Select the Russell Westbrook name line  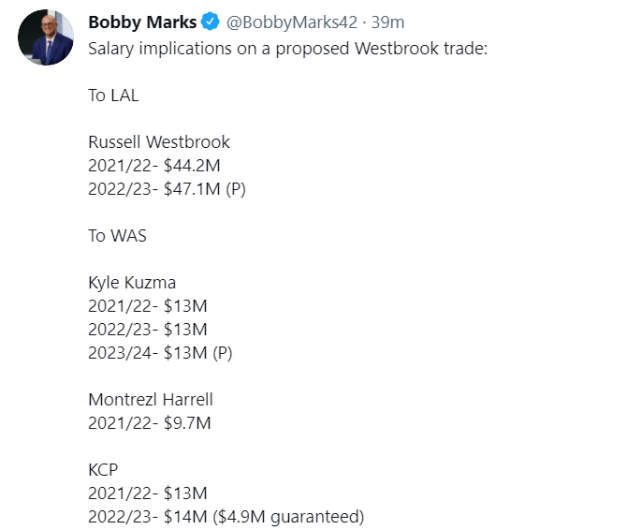(159, 142)
